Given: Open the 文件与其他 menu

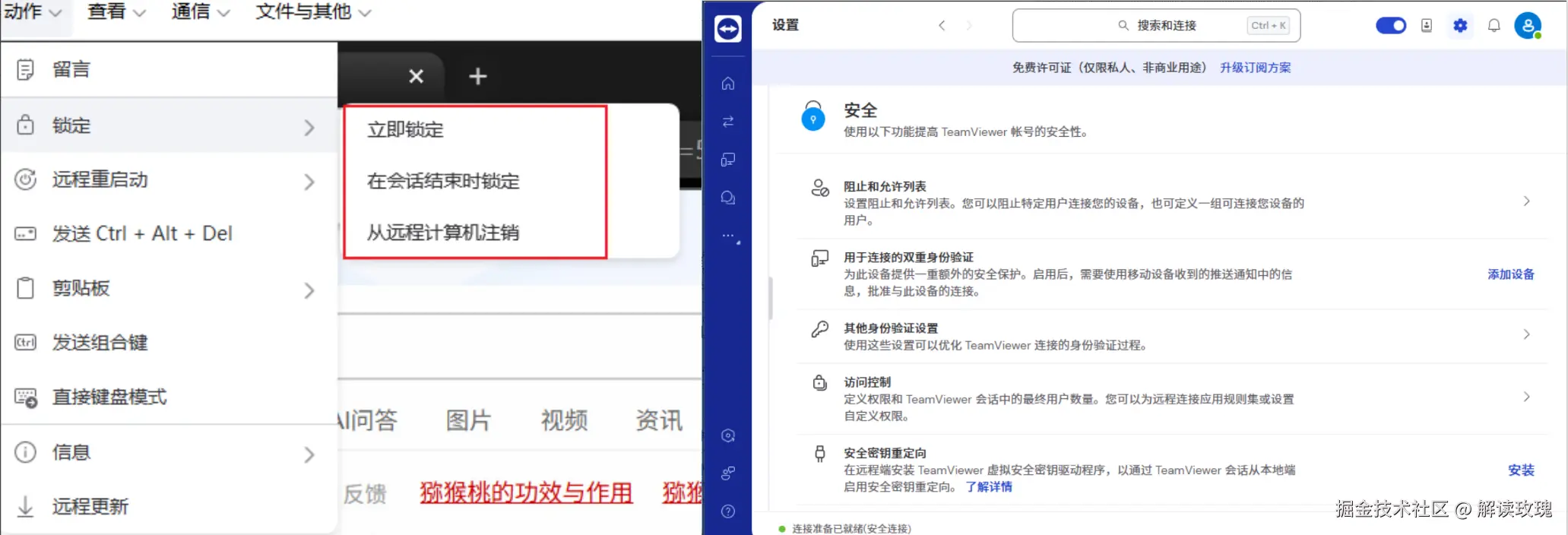Looking at the screenshot, I should coord(313,13).
